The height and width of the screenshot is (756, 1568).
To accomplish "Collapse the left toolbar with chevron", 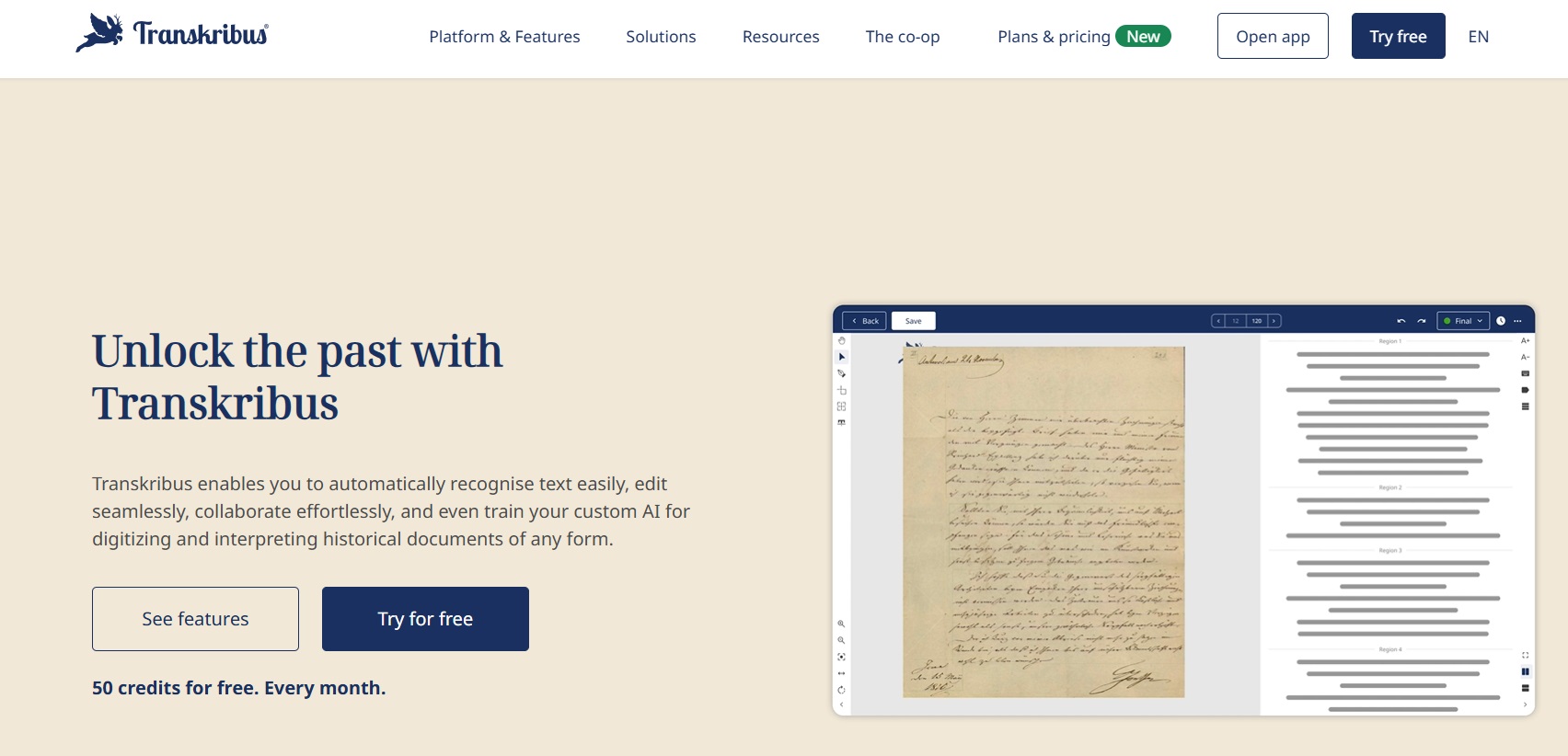I will pos(841,705).
